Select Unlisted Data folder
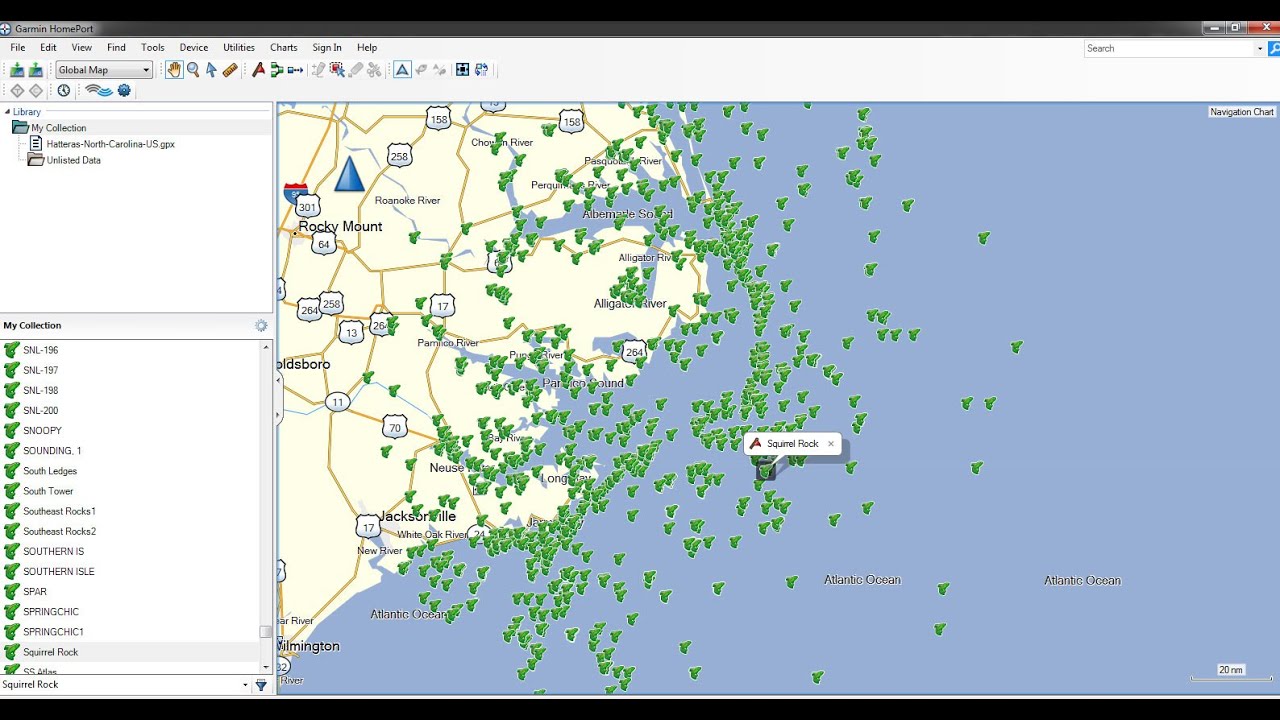This screenshot has height=720, width=1280. click(73, 160)
